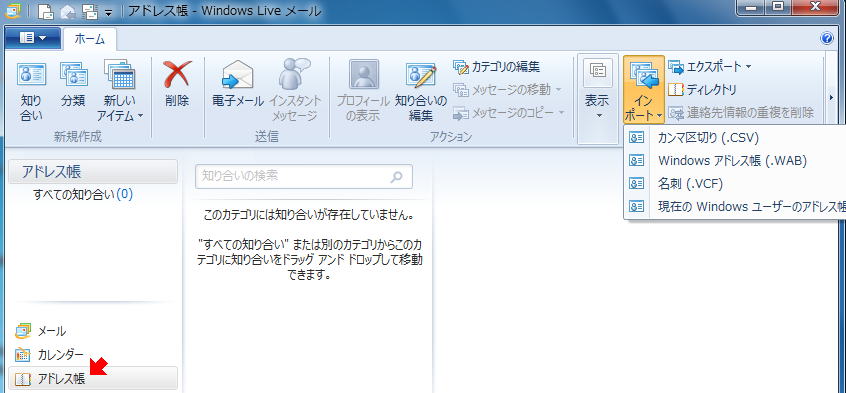Choose 現在の Windows ユーザーのアドレス帳 option
The image size is (846, 393).
[x=735, y=206]
